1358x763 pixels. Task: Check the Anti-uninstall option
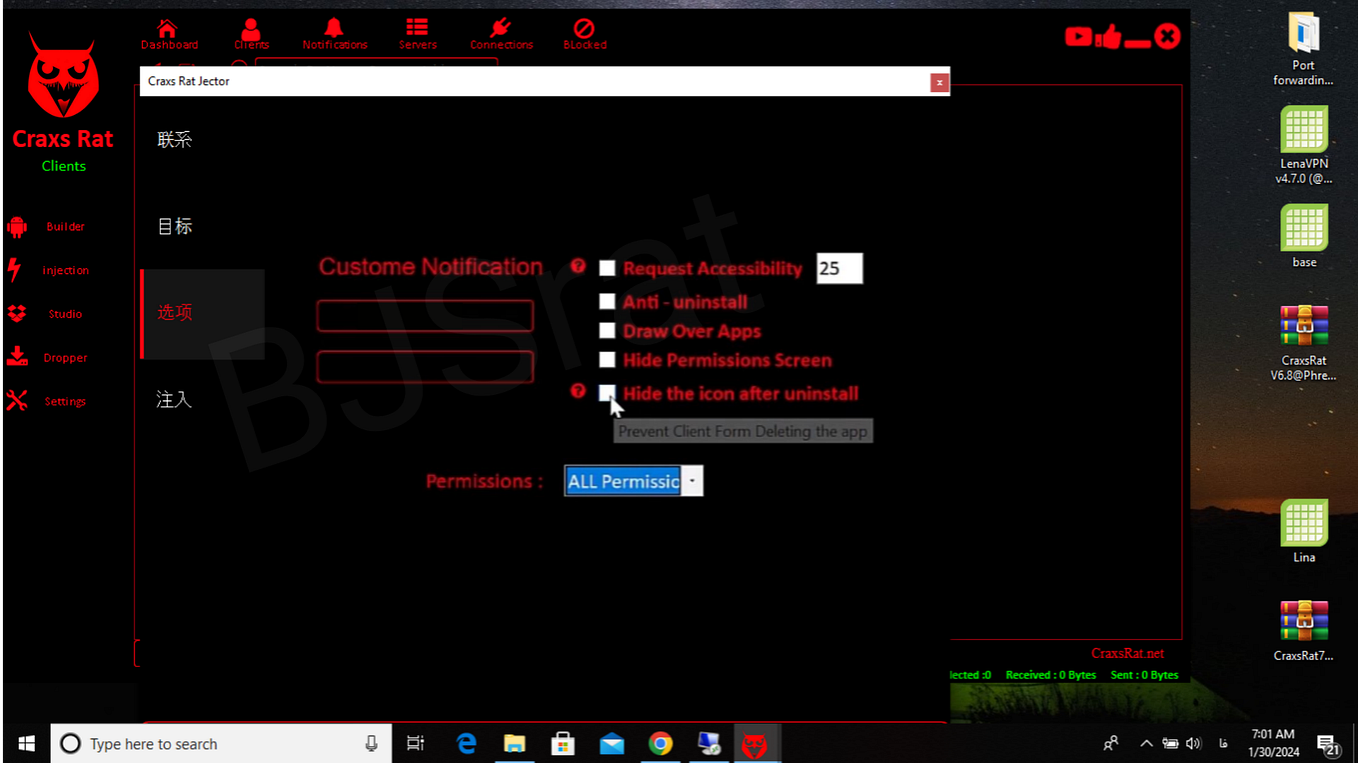pos(607,301)
